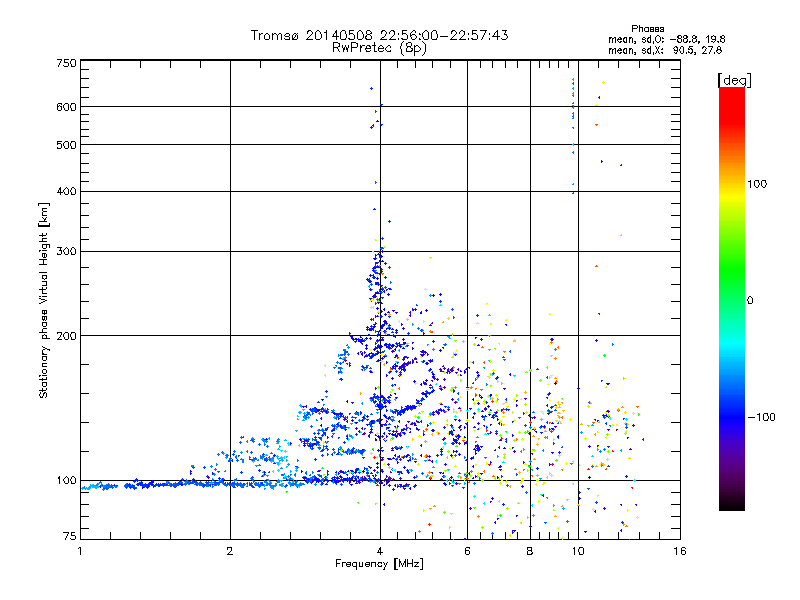Click the y-axis tick label '600'
Viewport: 800px width, 600px height.
tap(66, 107)
